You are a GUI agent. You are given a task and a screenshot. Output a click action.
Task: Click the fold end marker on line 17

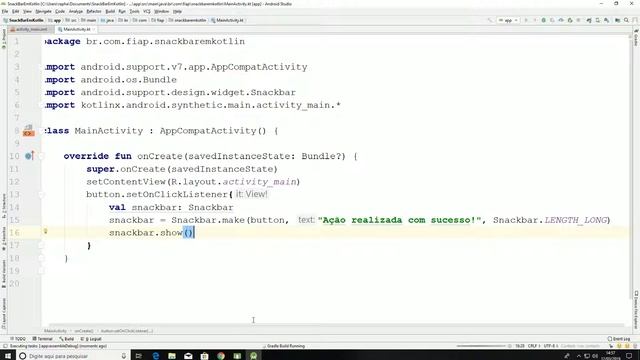42,245
